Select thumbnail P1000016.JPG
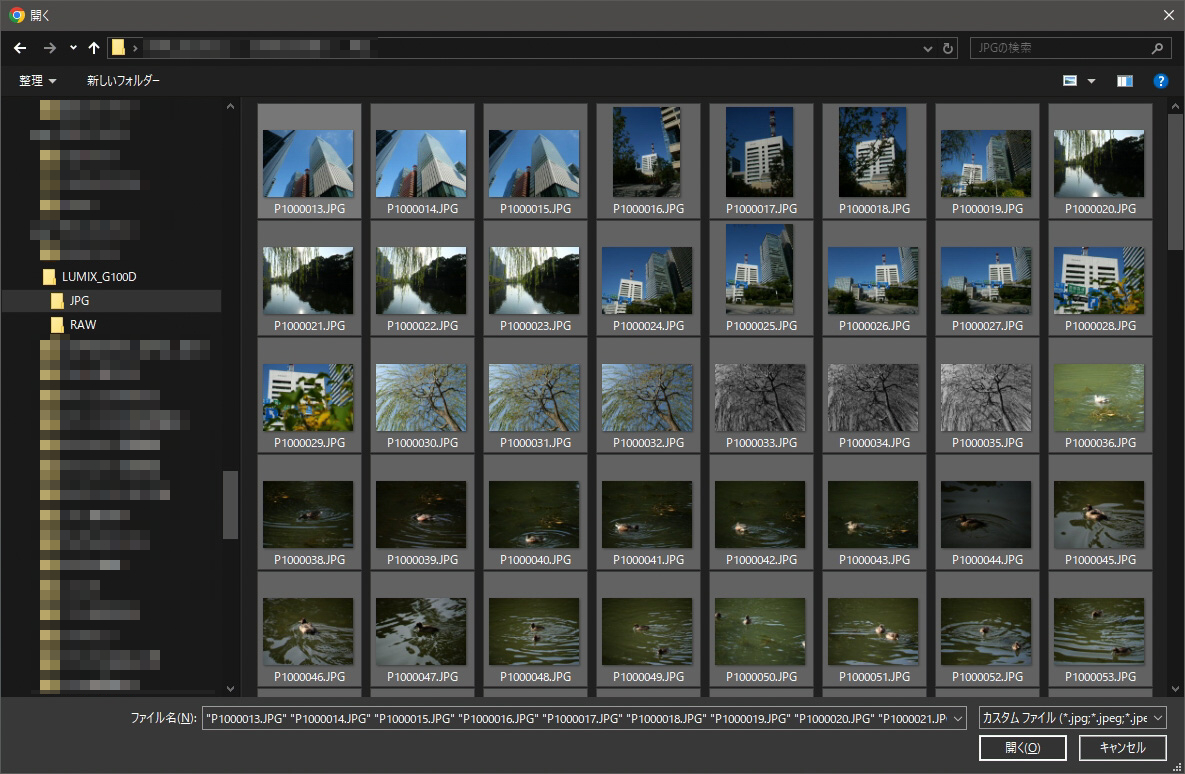The height and width of the screenshot is (774, 1185). (x=648, y=161)
